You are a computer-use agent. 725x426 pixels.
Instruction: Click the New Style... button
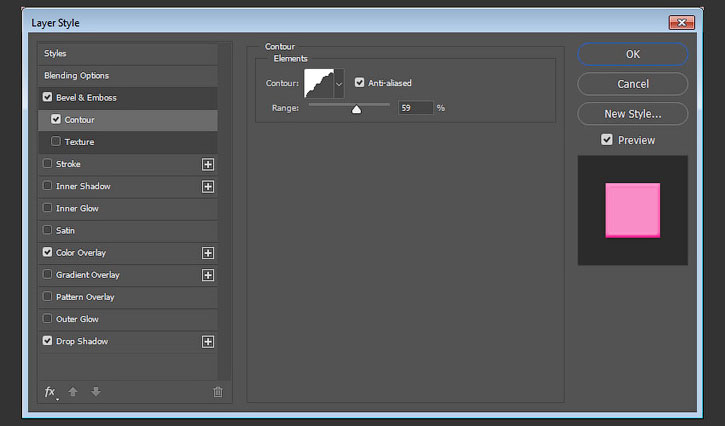632,114
